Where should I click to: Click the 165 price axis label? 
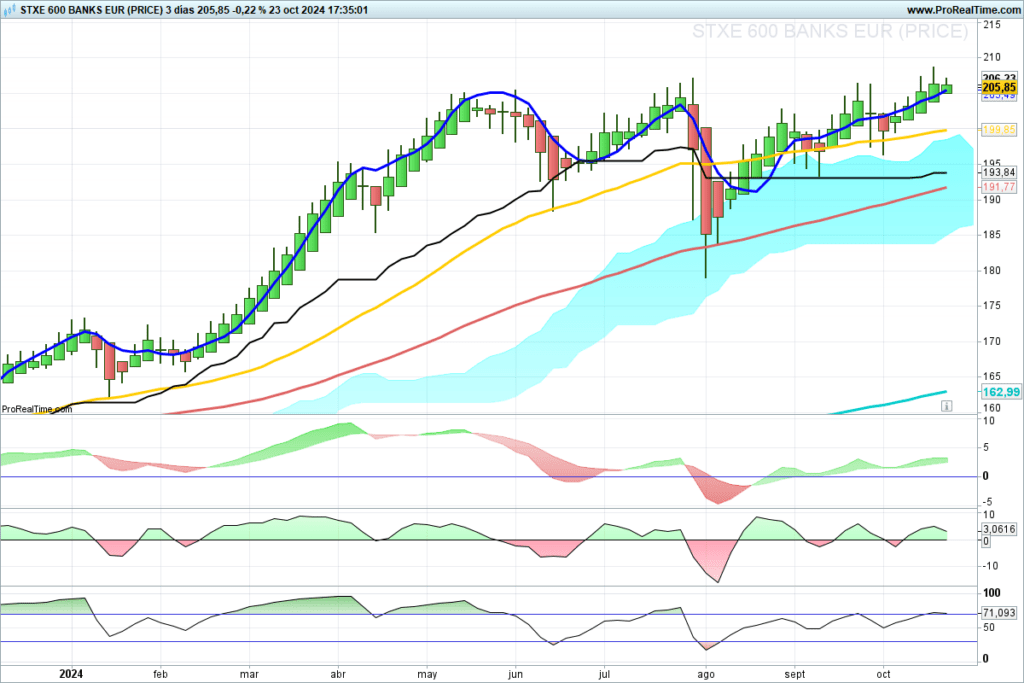(x=992, y=376)
